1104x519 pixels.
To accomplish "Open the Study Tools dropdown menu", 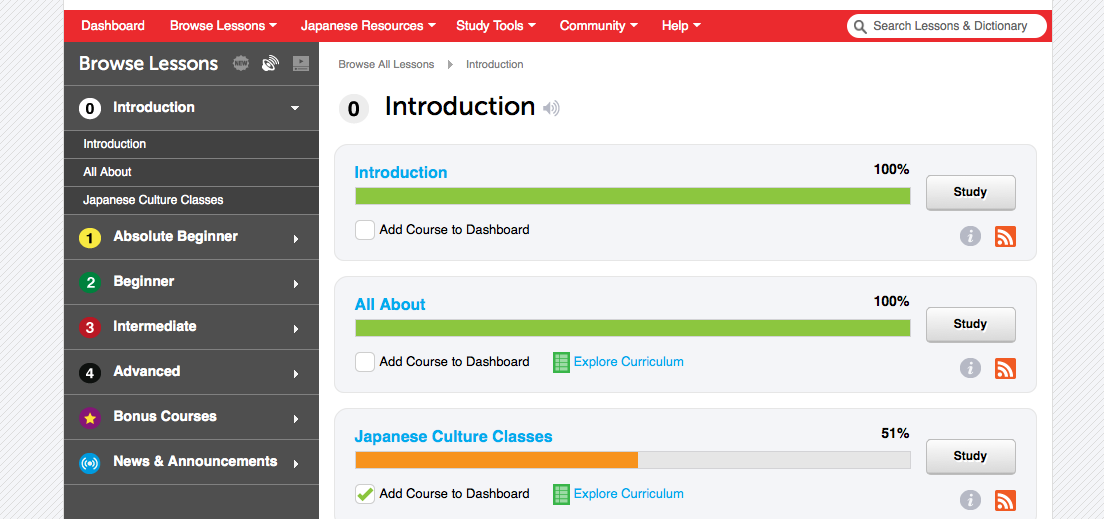I will (x=496, y=26).
